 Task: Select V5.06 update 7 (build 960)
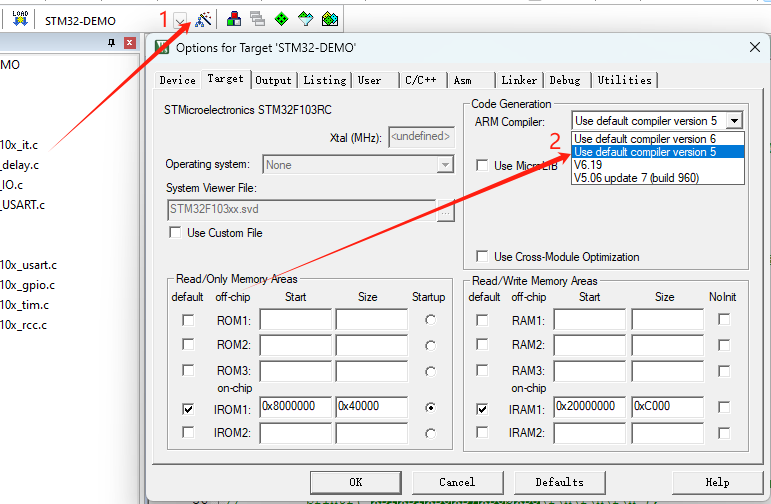(658, 178)
